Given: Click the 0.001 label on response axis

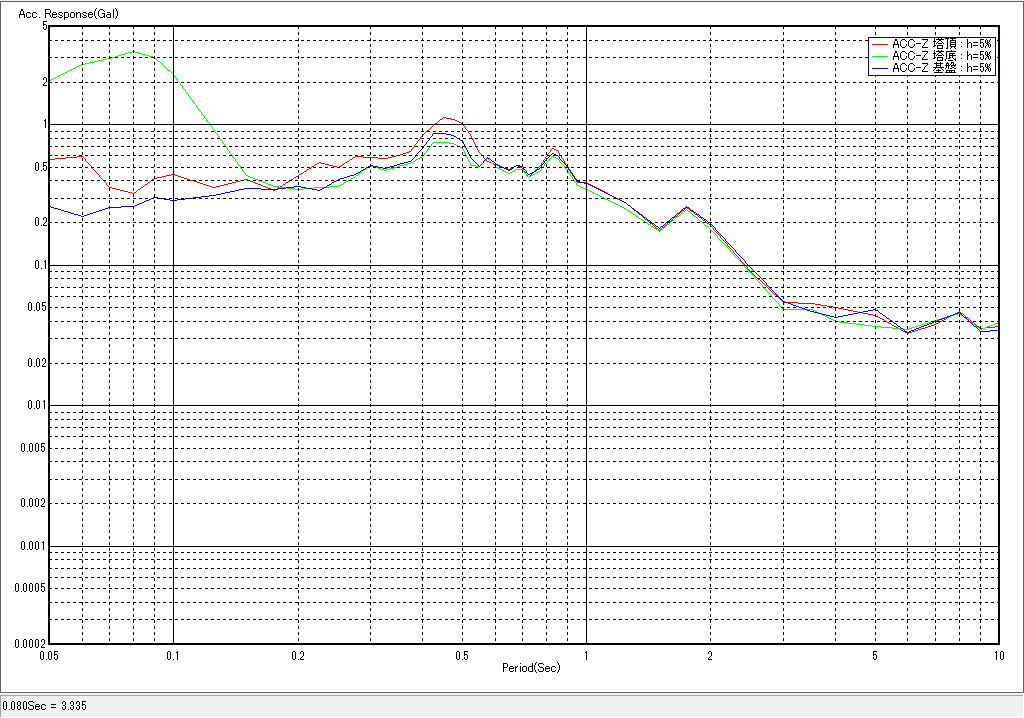Looking at the screenshot, I should click(x=33, y=547).
